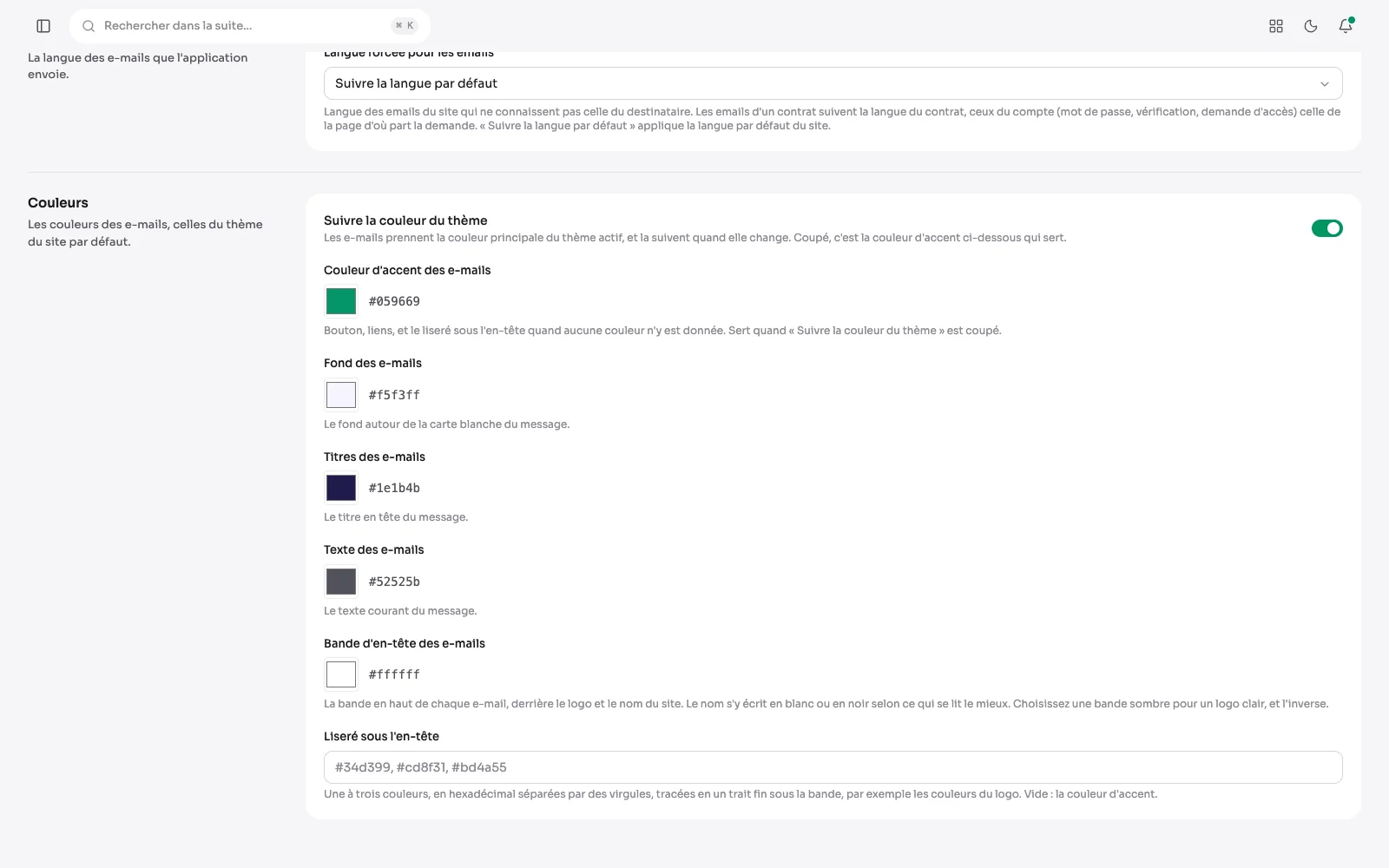Open the Fond des e-mails color swatch
The image size is (1389, 868).
click(x=341, y=395)
